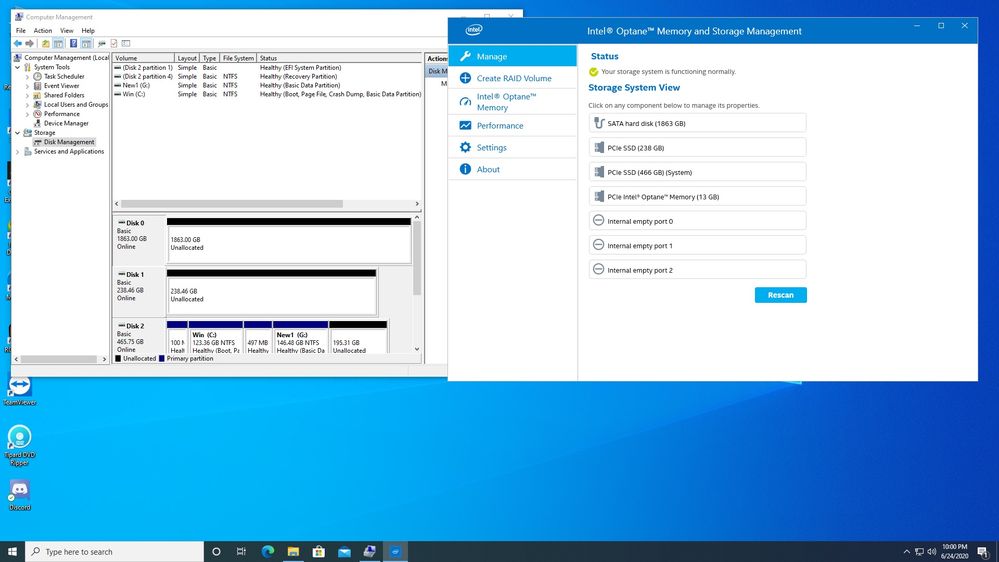The width and height of the screenshot is (999, 562).
Task: Select the PCIe SSD (238 GB) component
Action: click(697, 147)
